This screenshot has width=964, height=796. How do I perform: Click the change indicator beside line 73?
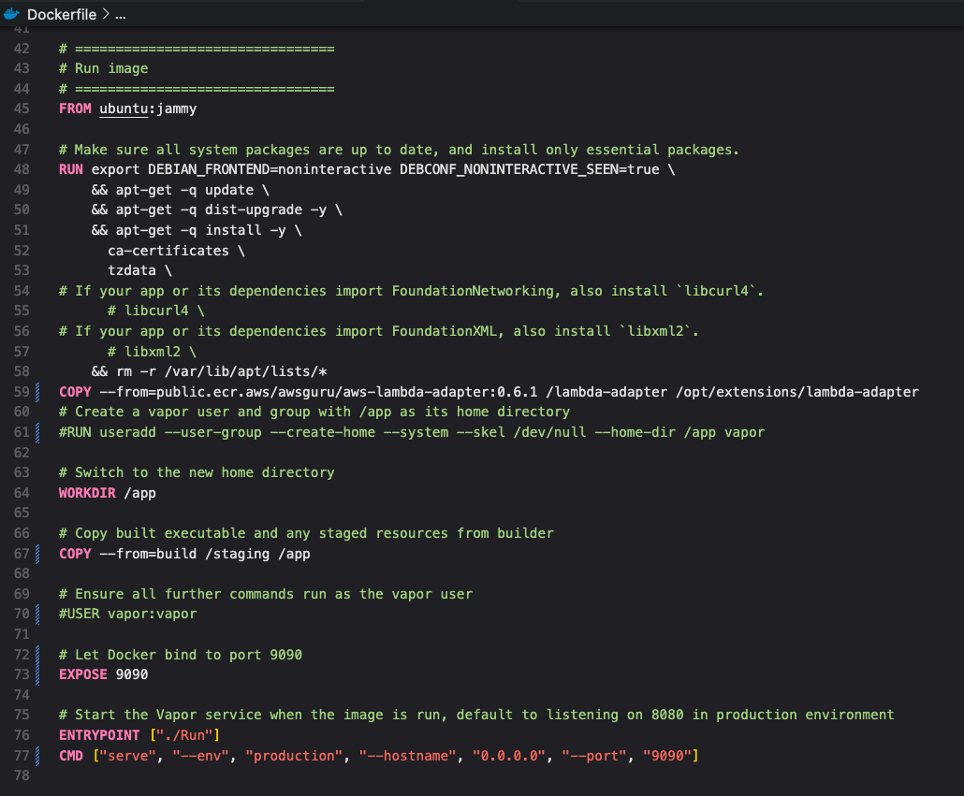point(39,674)
